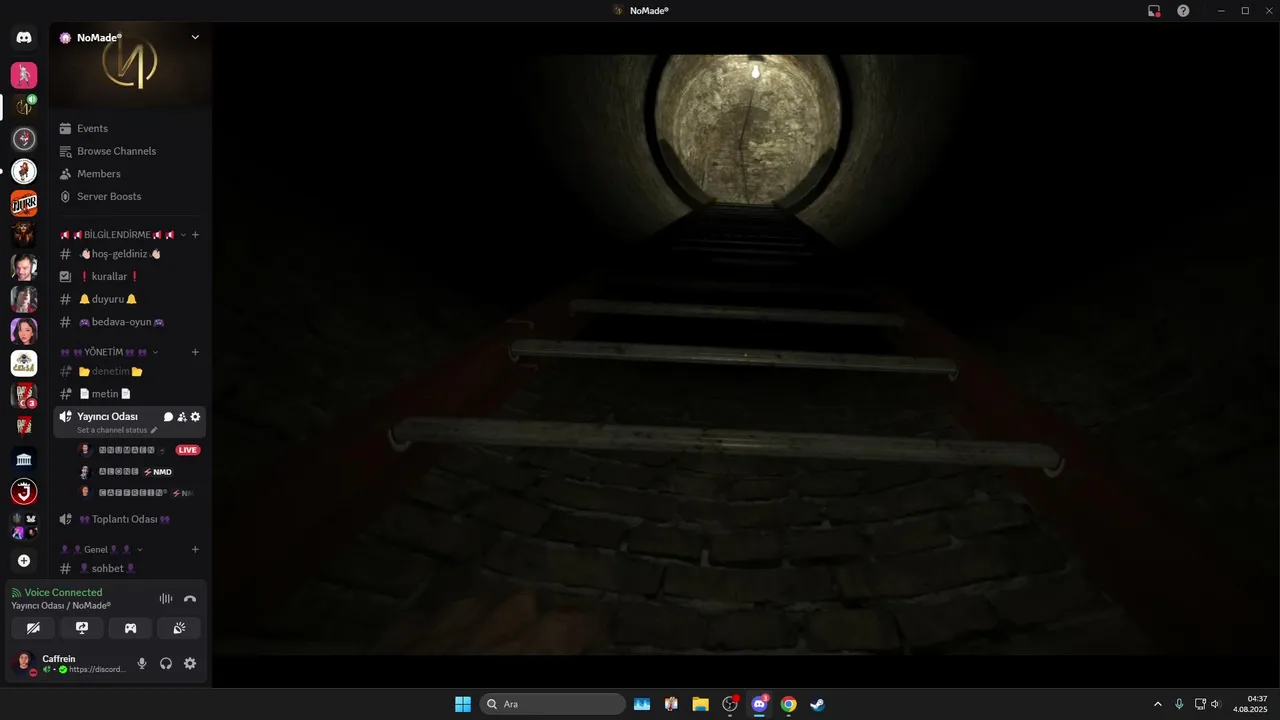The height and width of the screenshot is (720, 1280).
Task: Click the live stream video area
Action: 745,354
